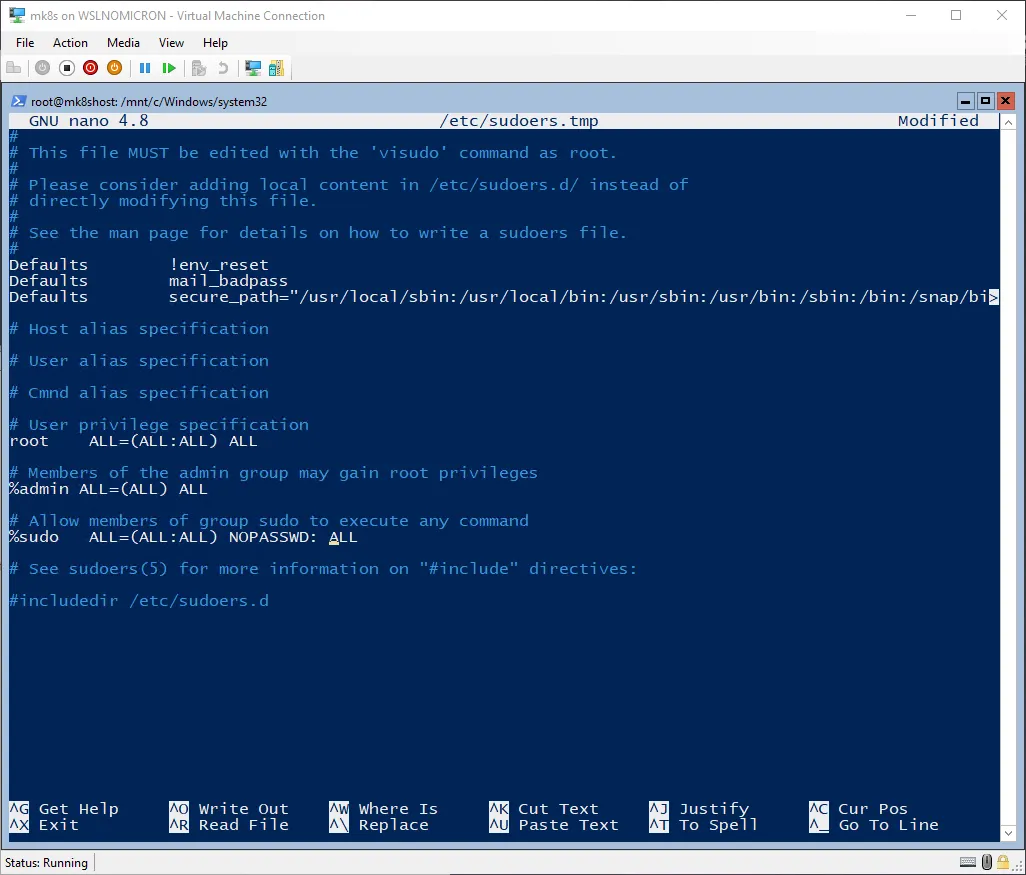Open the View menu

171,43
